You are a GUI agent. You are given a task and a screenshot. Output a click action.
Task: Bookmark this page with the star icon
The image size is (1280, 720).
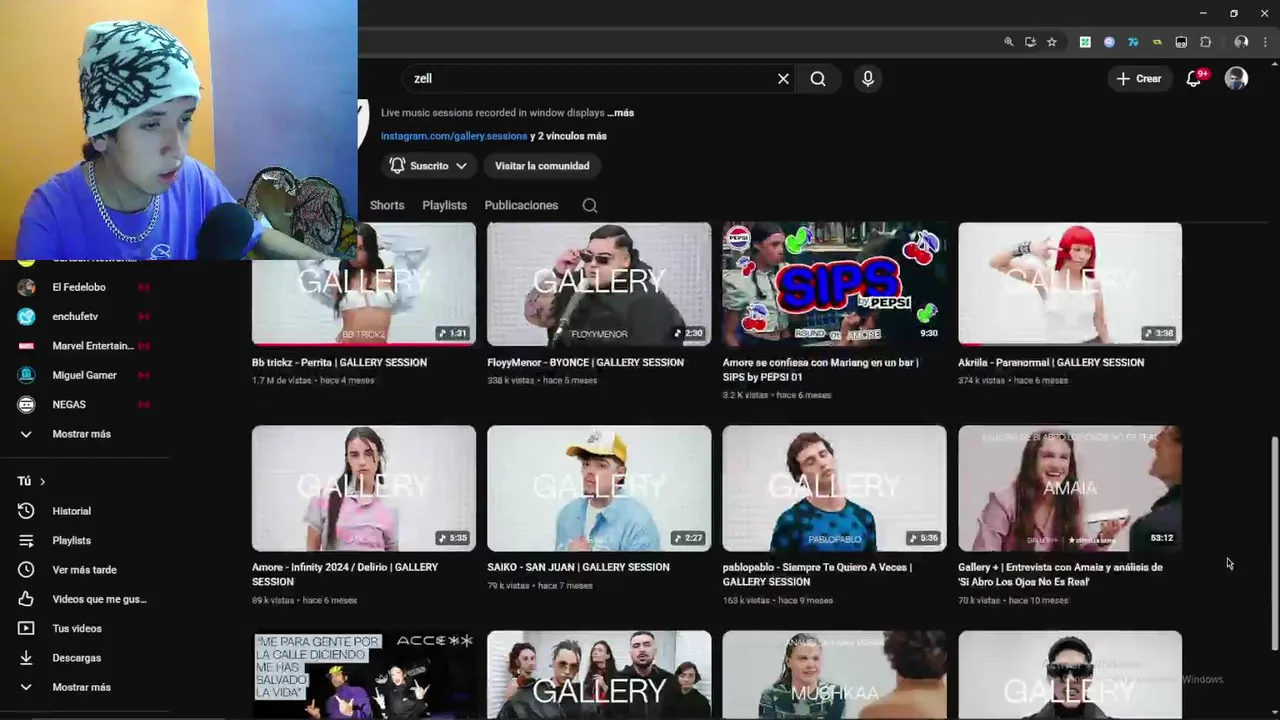[x=1051, y=42]
